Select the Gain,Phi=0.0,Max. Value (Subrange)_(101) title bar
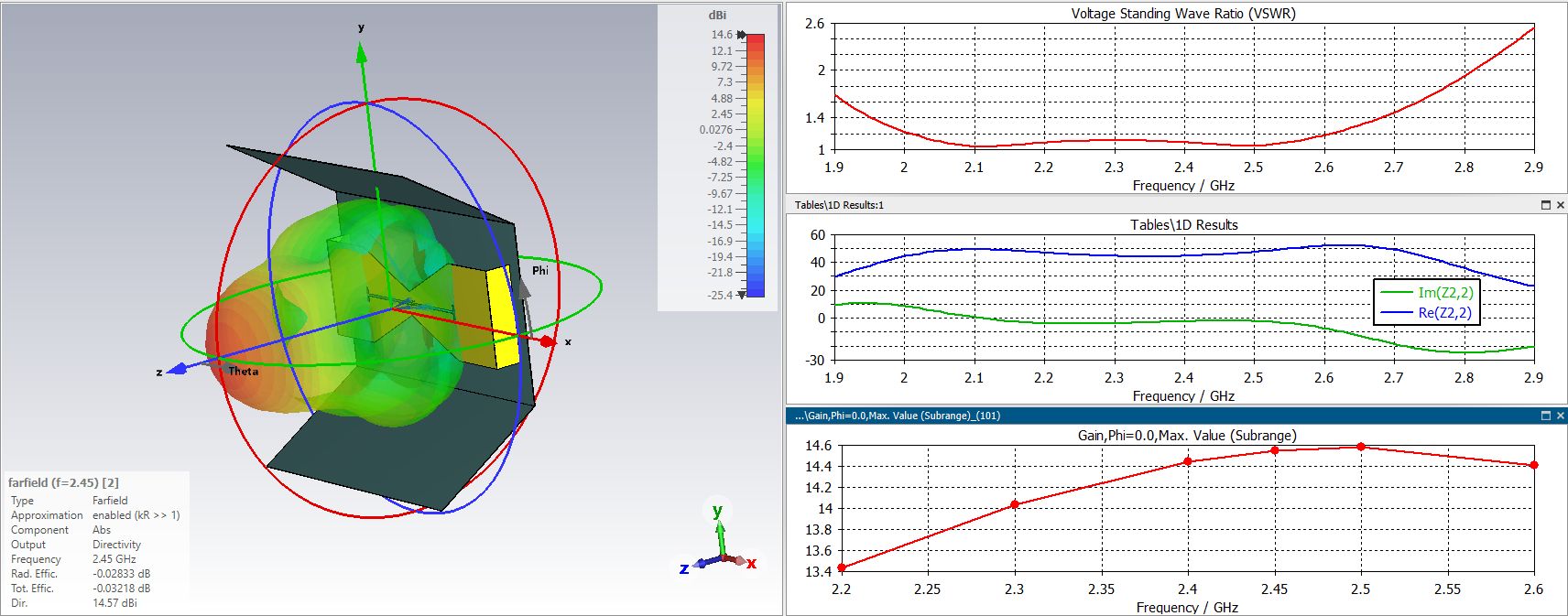This screenshot has height=616, width=1568. [x=1176, y=416]
